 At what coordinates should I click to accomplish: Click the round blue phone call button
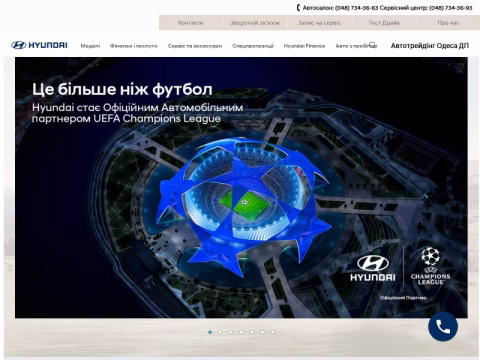(443, 326)
